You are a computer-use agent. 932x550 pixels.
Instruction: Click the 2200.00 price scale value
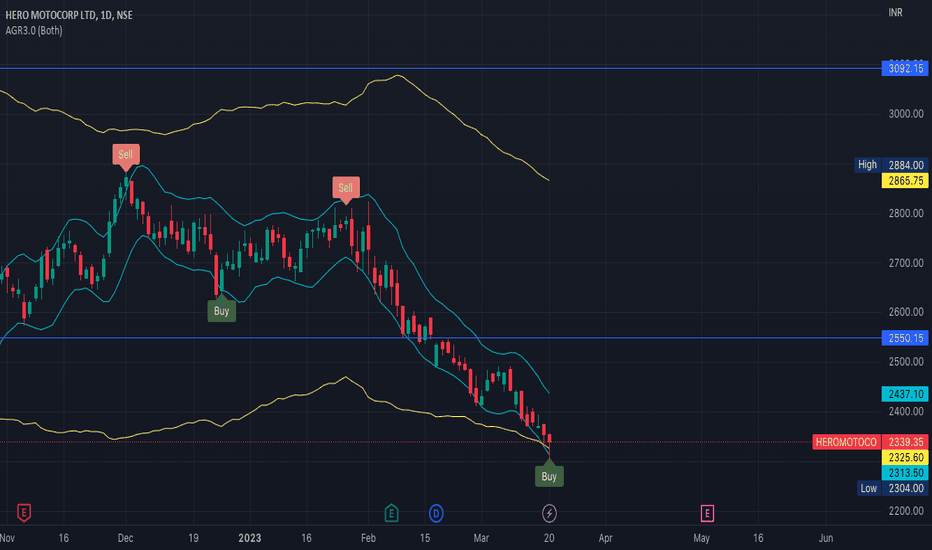906,511
